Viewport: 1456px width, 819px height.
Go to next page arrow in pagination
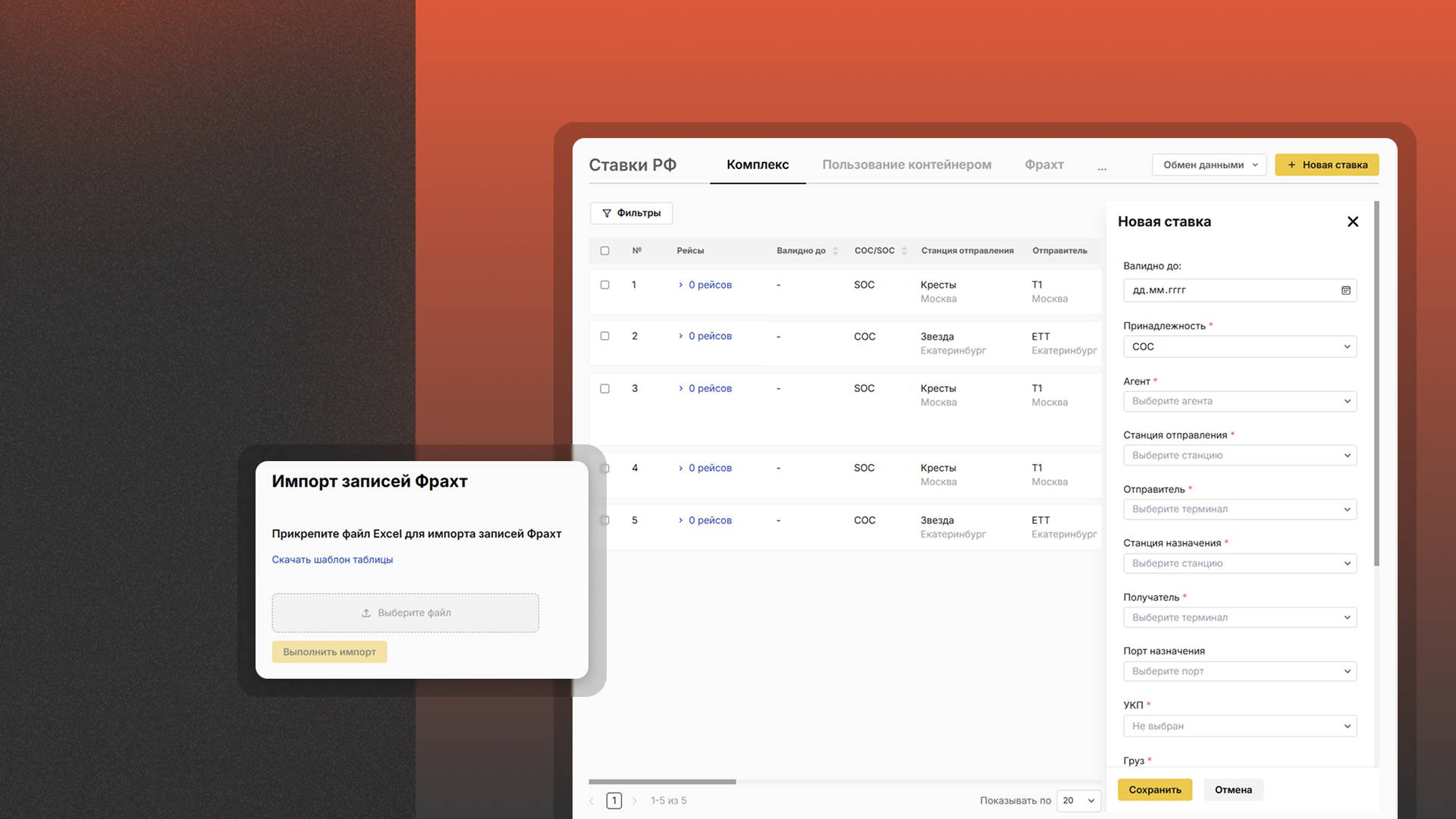coord(635,801)
